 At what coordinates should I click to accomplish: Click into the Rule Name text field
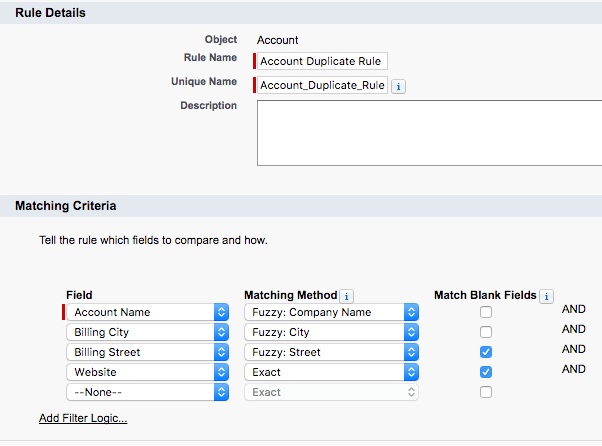pyautogui.click(x=322, y=61)
